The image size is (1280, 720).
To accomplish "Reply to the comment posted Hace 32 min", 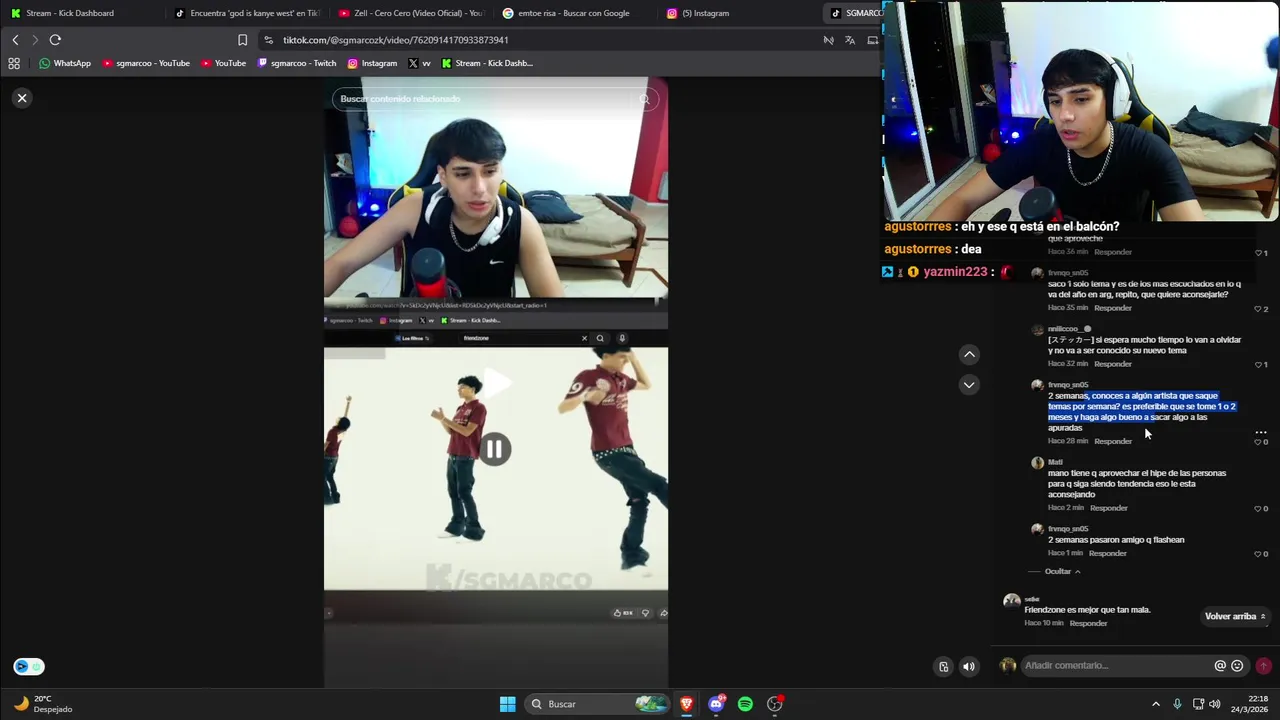I will [x=1113, y=364].
